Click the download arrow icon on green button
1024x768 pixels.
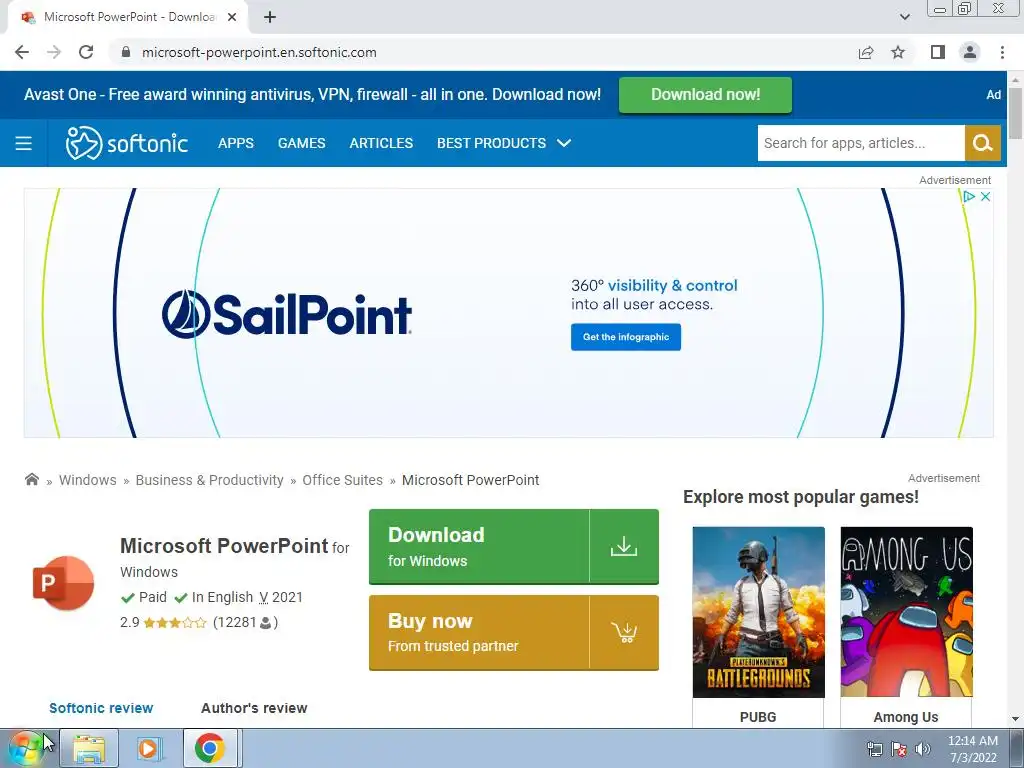point(624,546)
